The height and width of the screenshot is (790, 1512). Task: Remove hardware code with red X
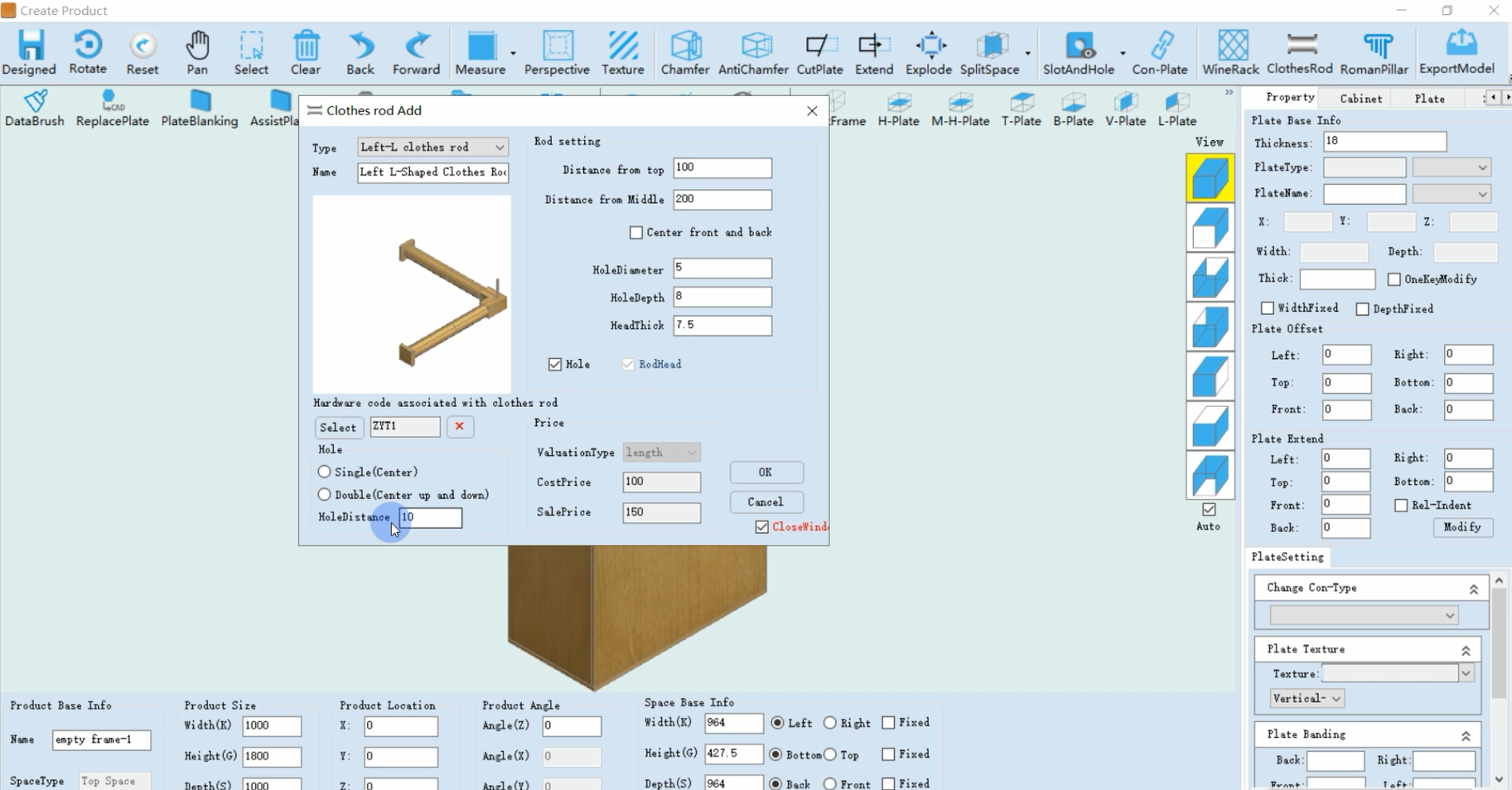click(x=460, y=427)
